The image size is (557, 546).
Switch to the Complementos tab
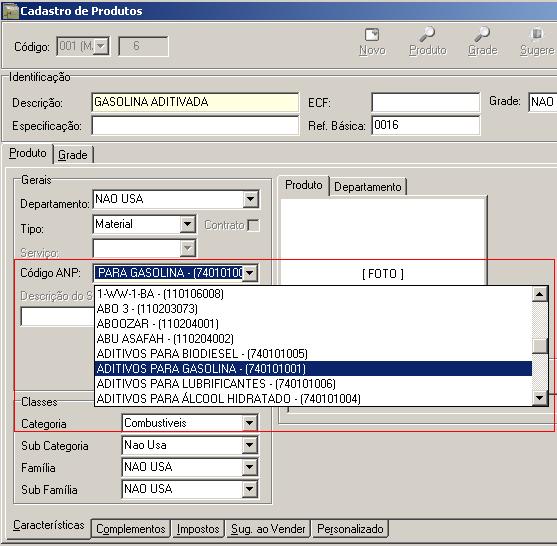(131, 529)
